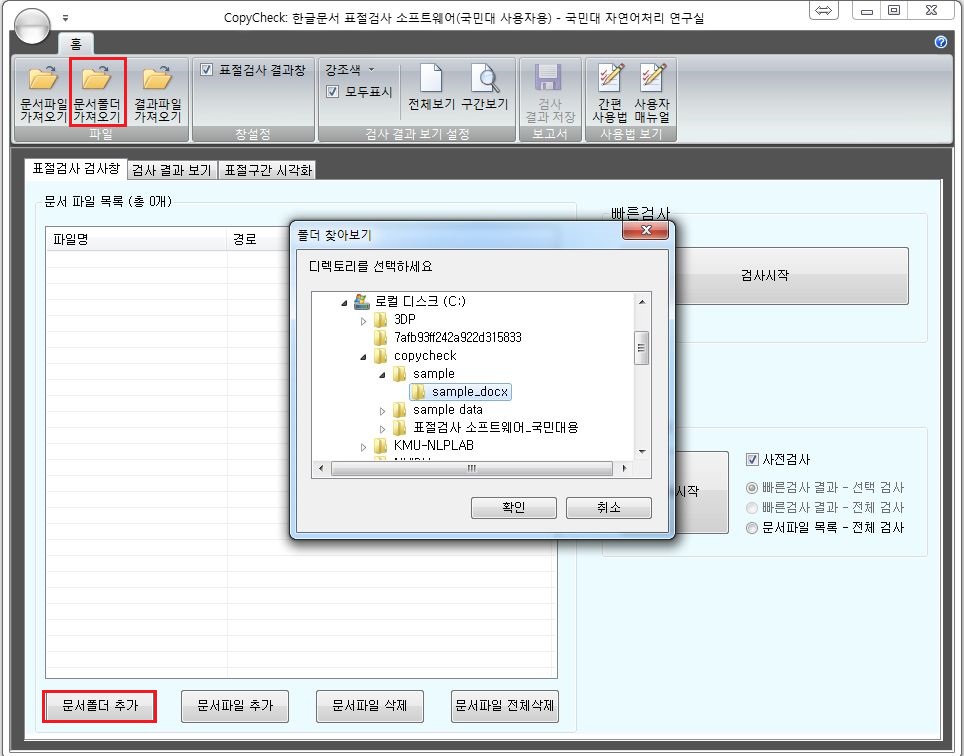Expand the KMU-NLPLAB folder node
This screenshot has height=756, width=964.
point(364,446)
